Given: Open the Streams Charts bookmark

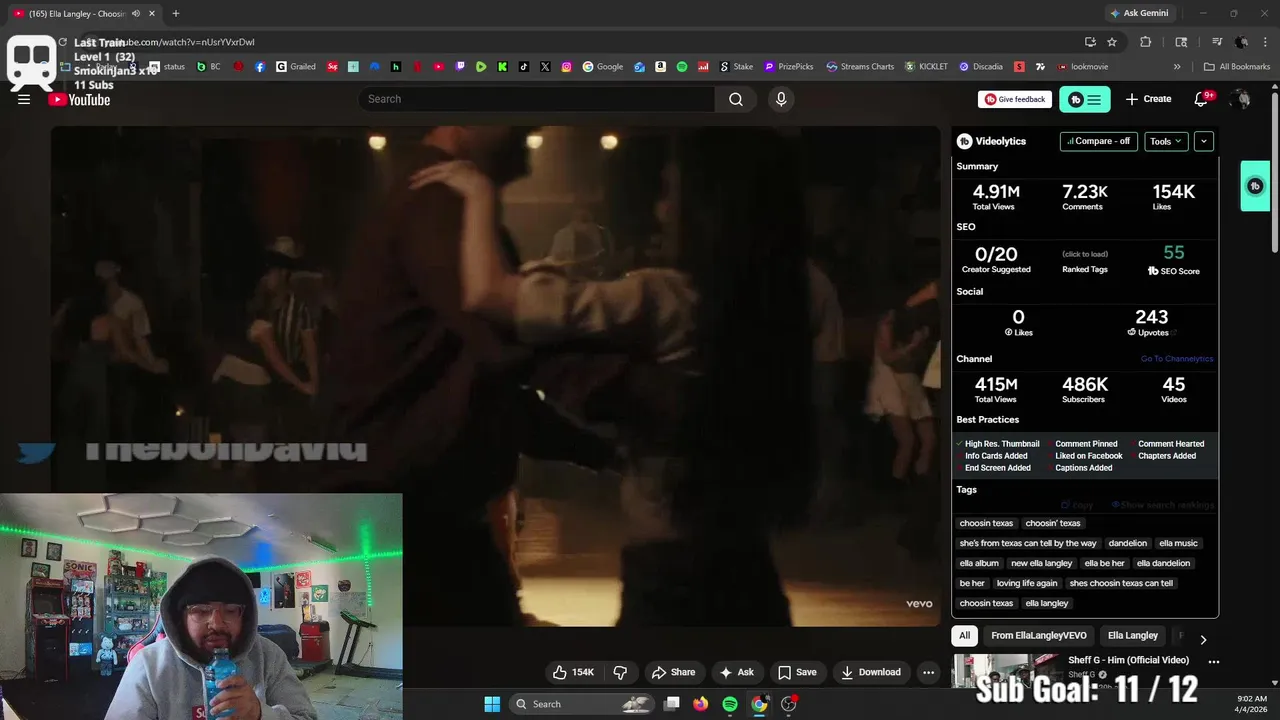Looking at the screenshot, I should coord(860,67).
